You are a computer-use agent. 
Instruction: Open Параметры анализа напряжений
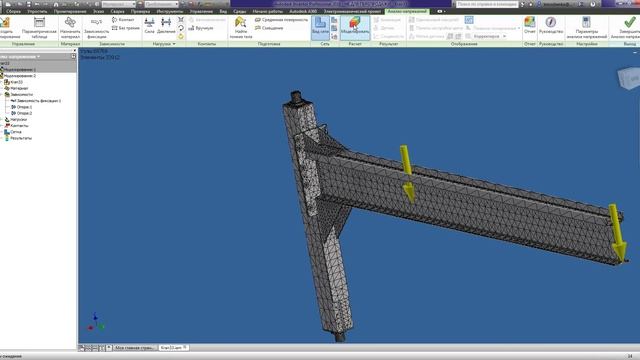[x=587, y=28]
